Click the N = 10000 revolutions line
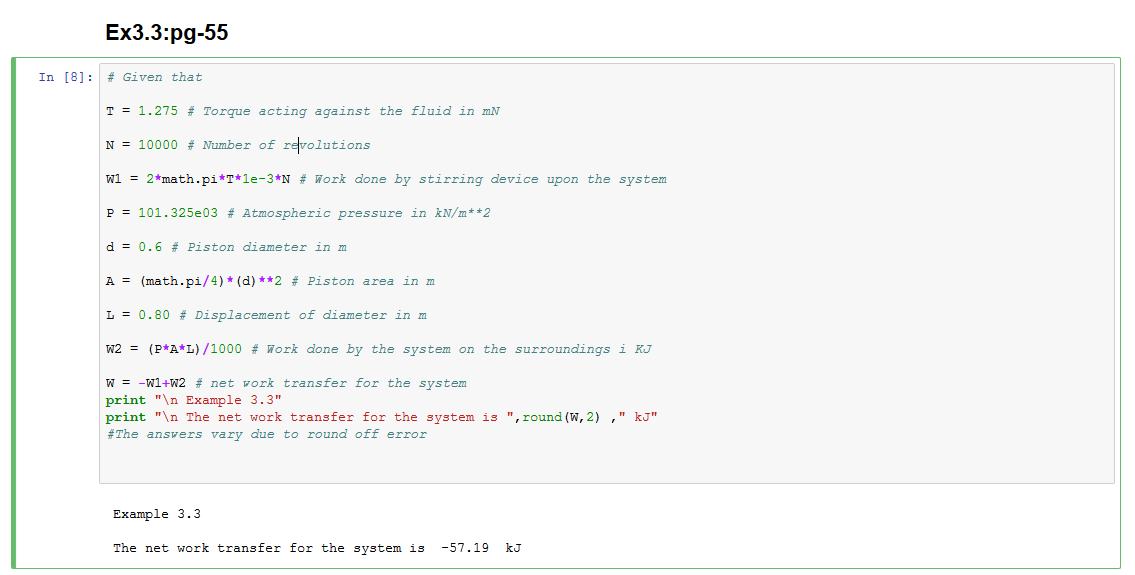 (238, 145)
